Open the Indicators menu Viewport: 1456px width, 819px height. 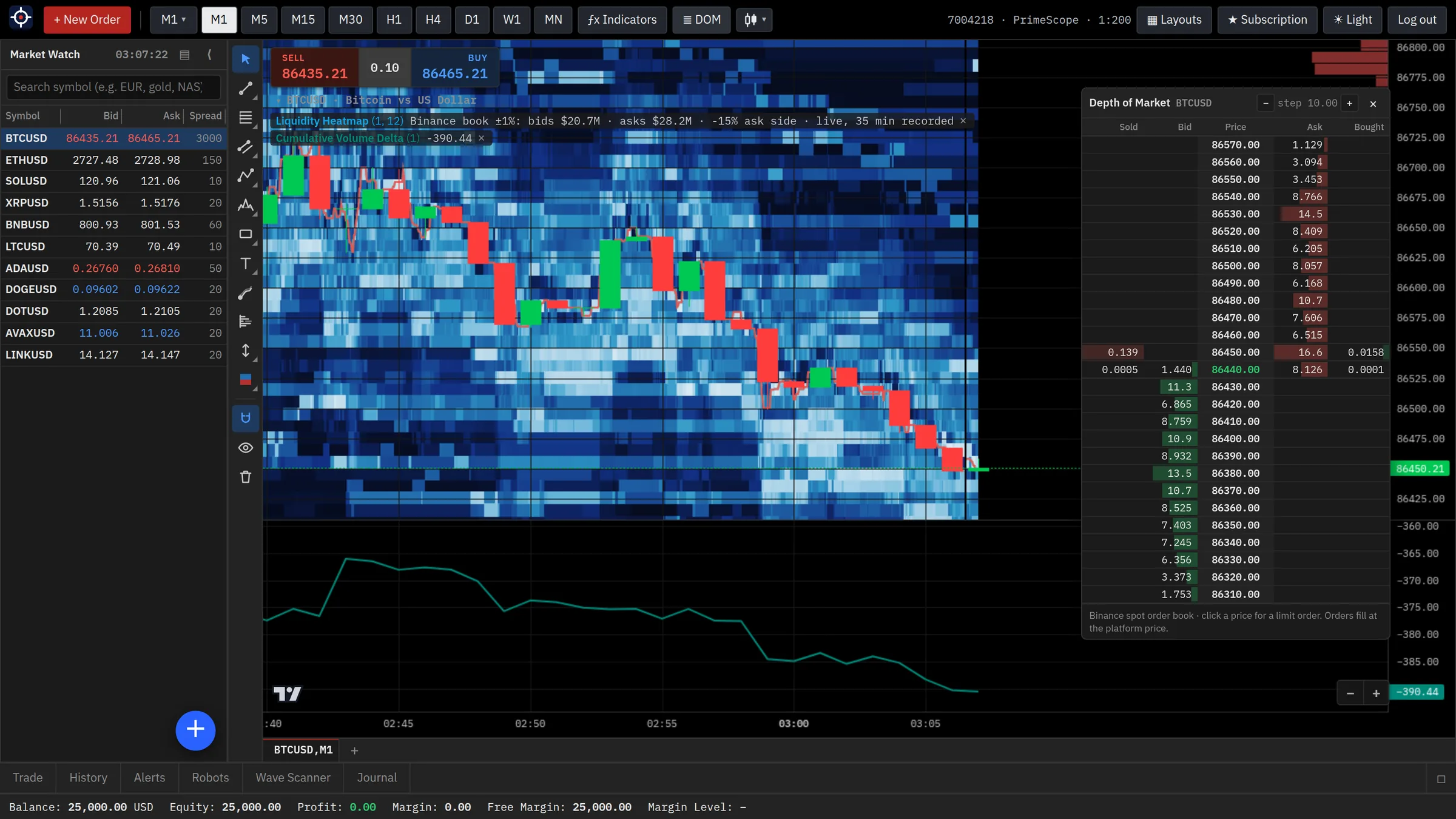click(x=622, y=19)
